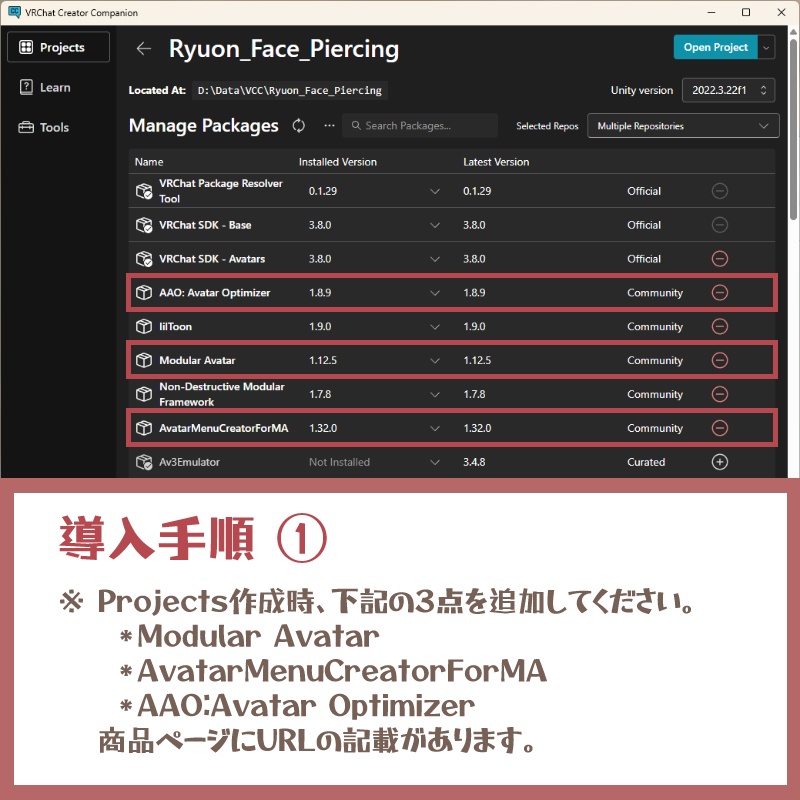Click the Ryuon_Face_Piercing project title
Screen dimensions: 800x800
[284, 49]
